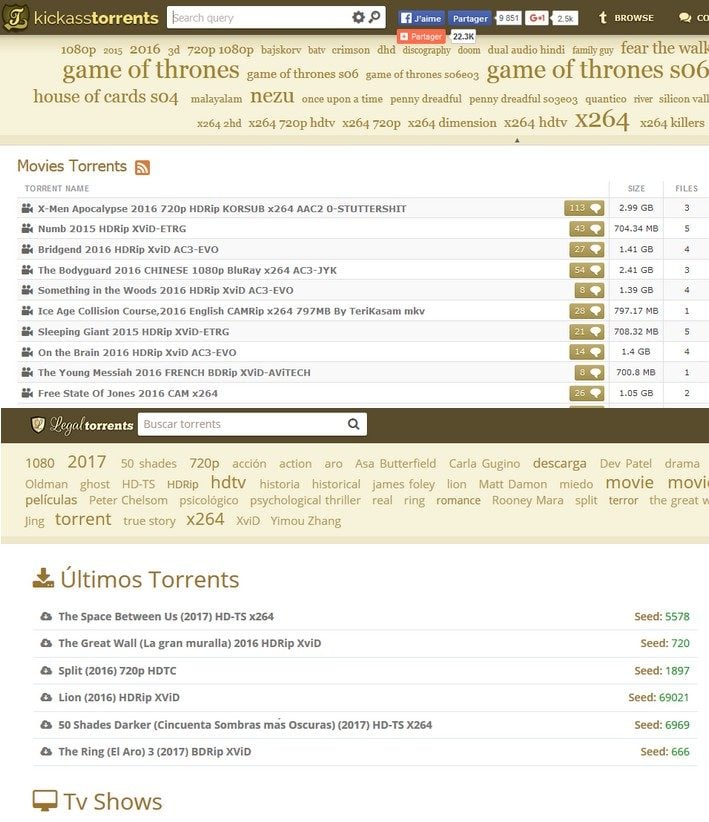The height and width of the screenshot is (822, 709).
Task: Open the '2017' tag in Legaltorrents cloud
Action: click(87, 462)
